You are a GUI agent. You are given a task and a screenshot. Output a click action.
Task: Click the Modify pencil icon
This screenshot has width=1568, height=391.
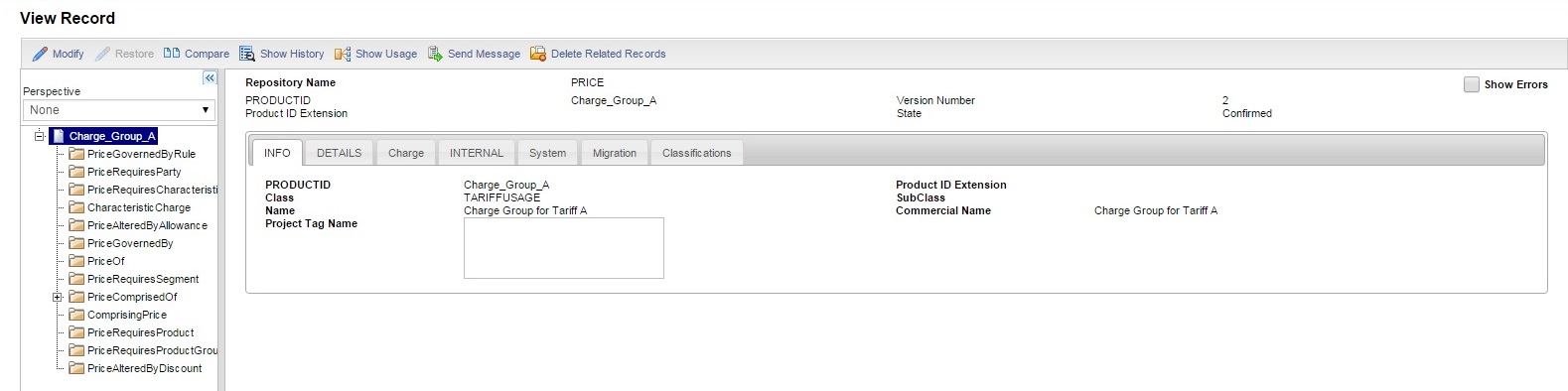40,54
